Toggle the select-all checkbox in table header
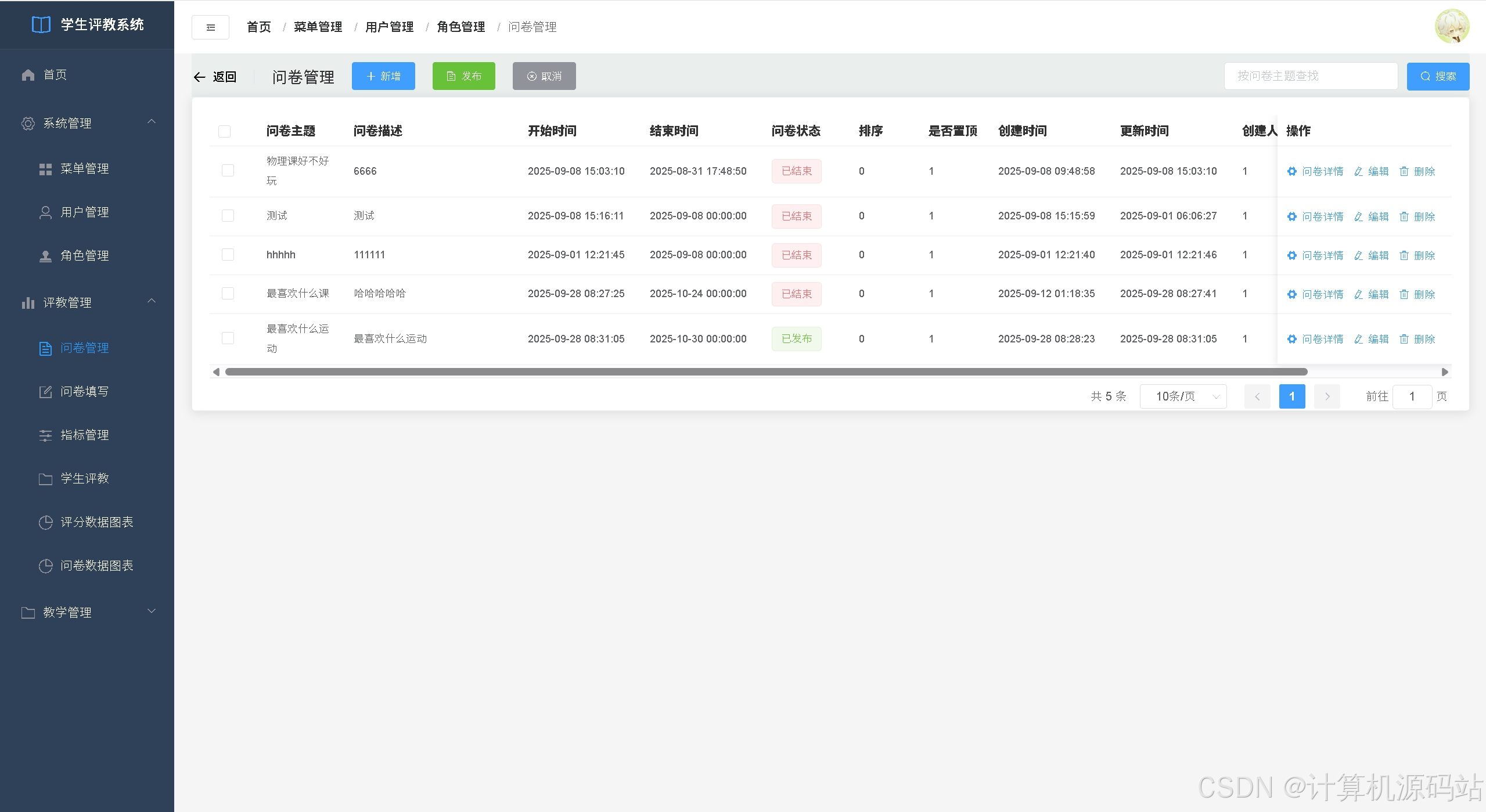 [224, 131]
